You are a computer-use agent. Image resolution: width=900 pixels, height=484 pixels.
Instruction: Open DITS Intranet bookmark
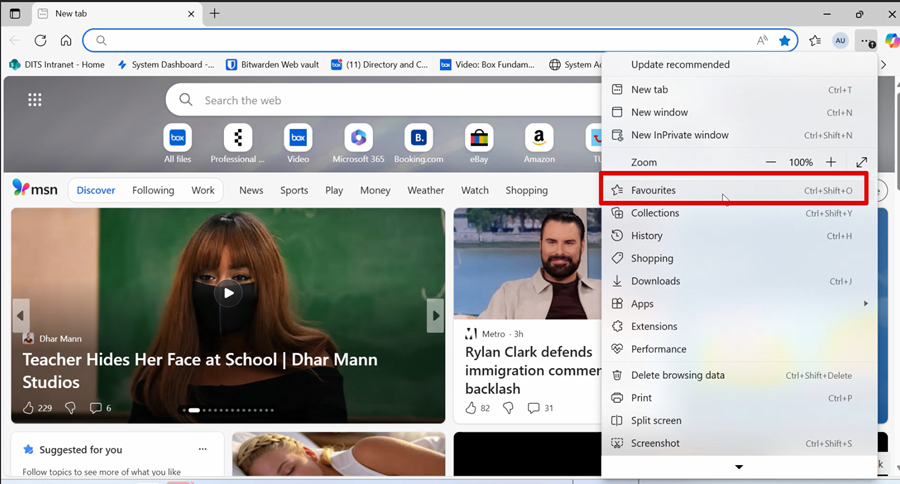[x=57, y=65]
